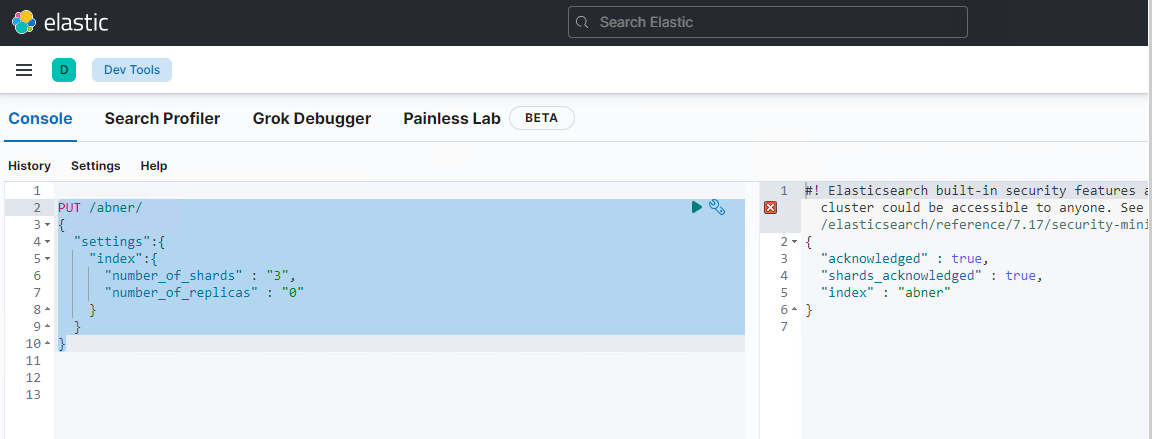
Task: Click the "number_of_shards" line
Action: (199, 275)
